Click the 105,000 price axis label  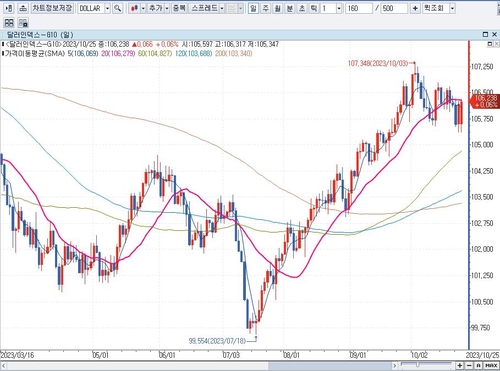(482, 145)
